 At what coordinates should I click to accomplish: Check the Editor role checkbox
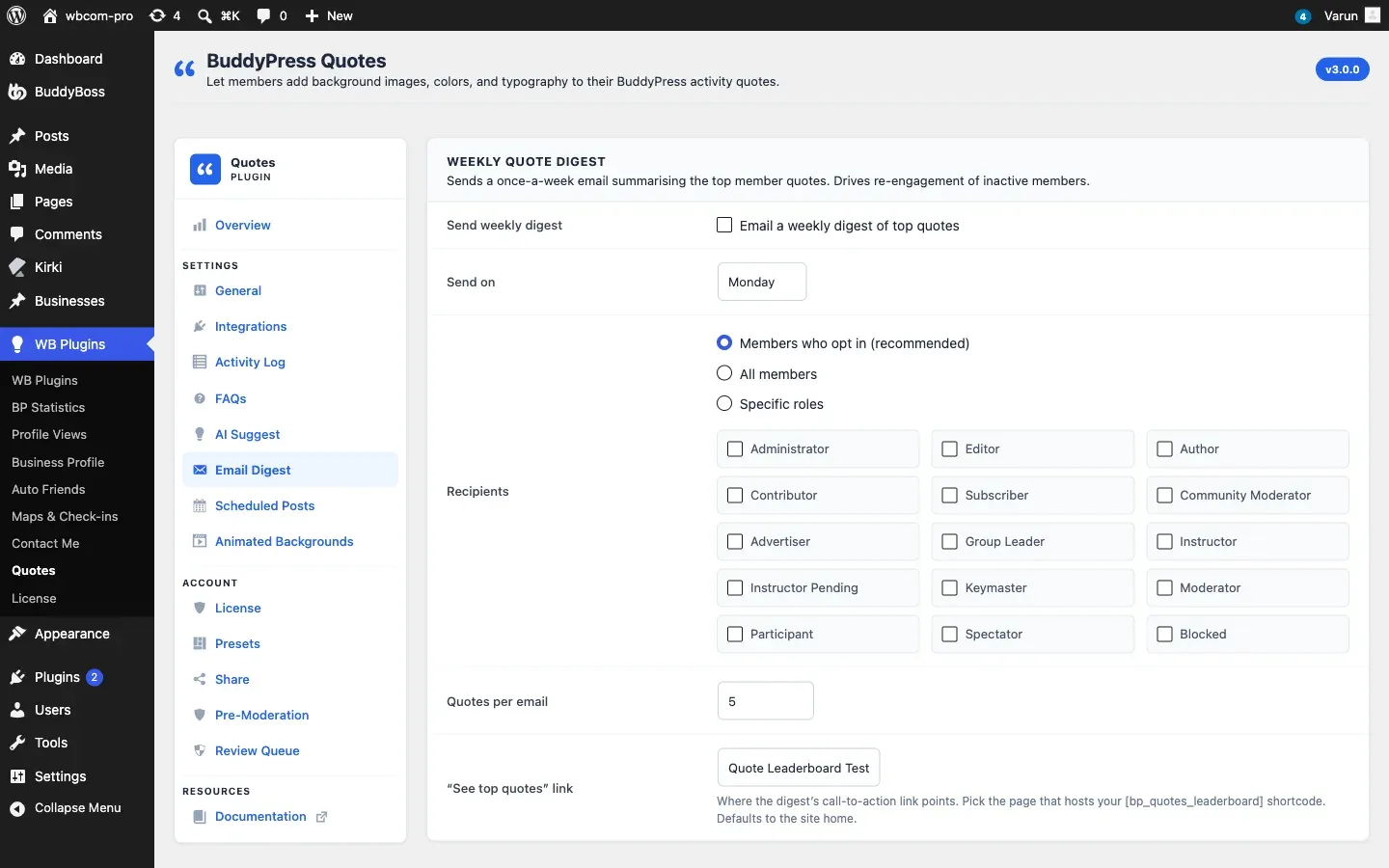pos(950,449)
